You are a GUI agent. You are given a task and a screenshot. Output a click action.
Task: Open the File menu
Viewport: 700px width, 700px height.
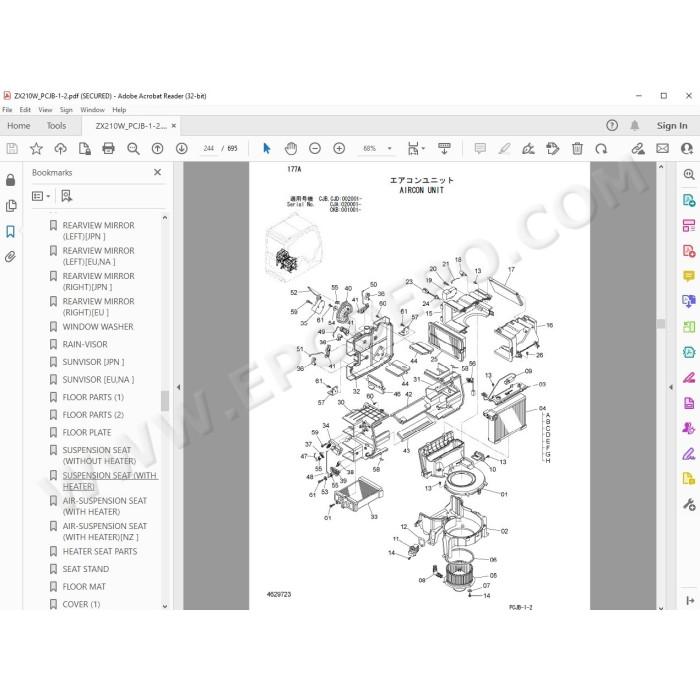7,109
